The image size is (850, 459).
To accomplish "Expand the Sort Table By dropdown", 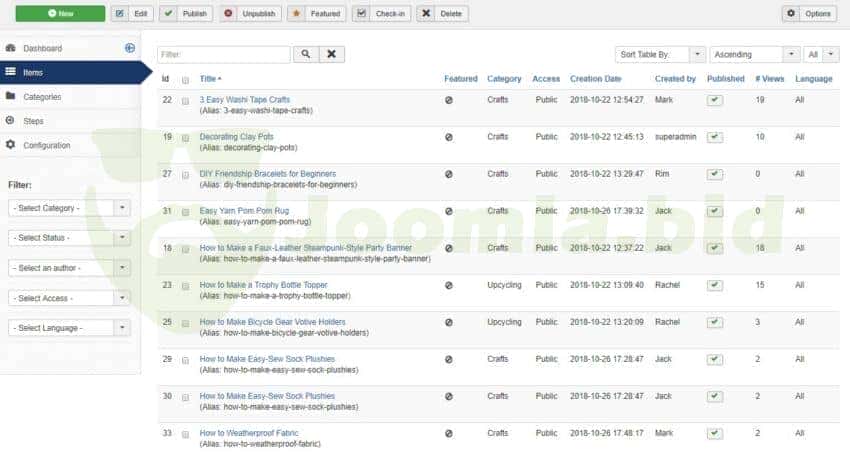I will (659, 54).
